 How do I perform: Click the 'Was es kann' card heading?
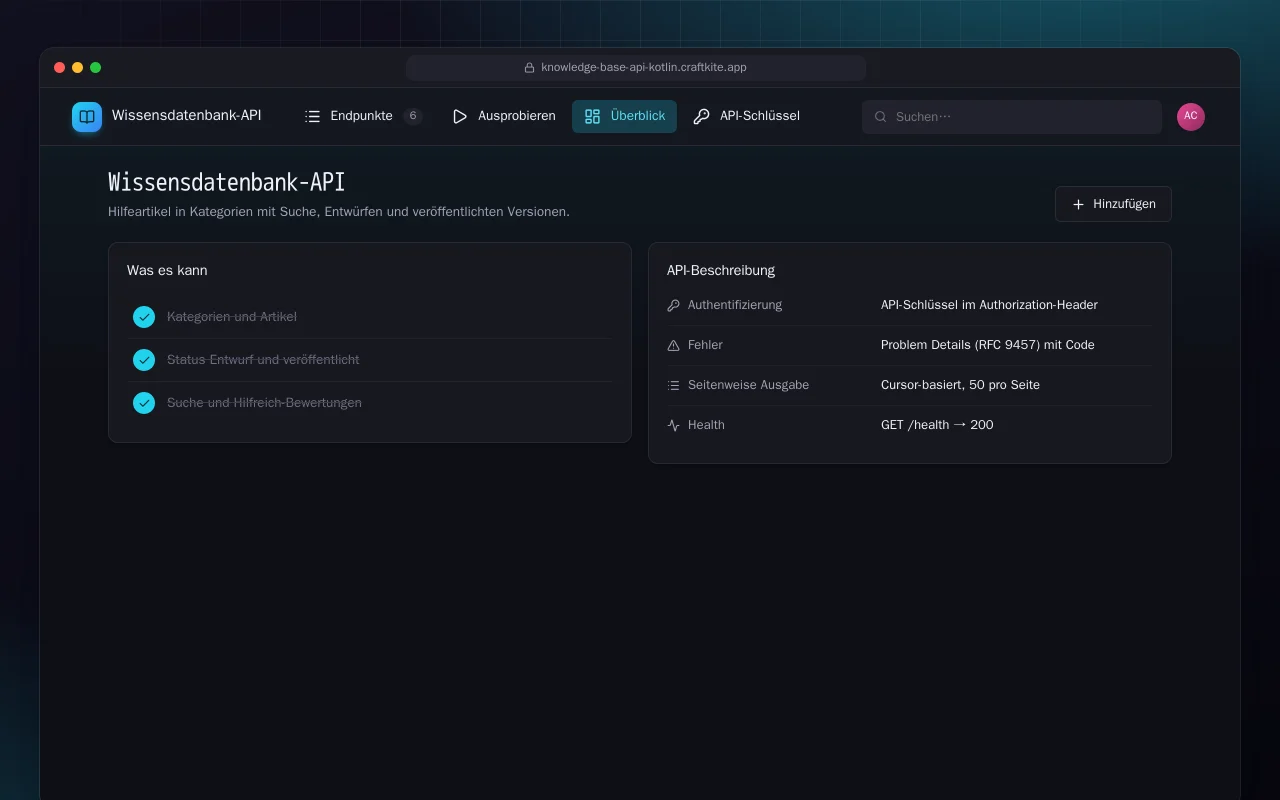167,270
